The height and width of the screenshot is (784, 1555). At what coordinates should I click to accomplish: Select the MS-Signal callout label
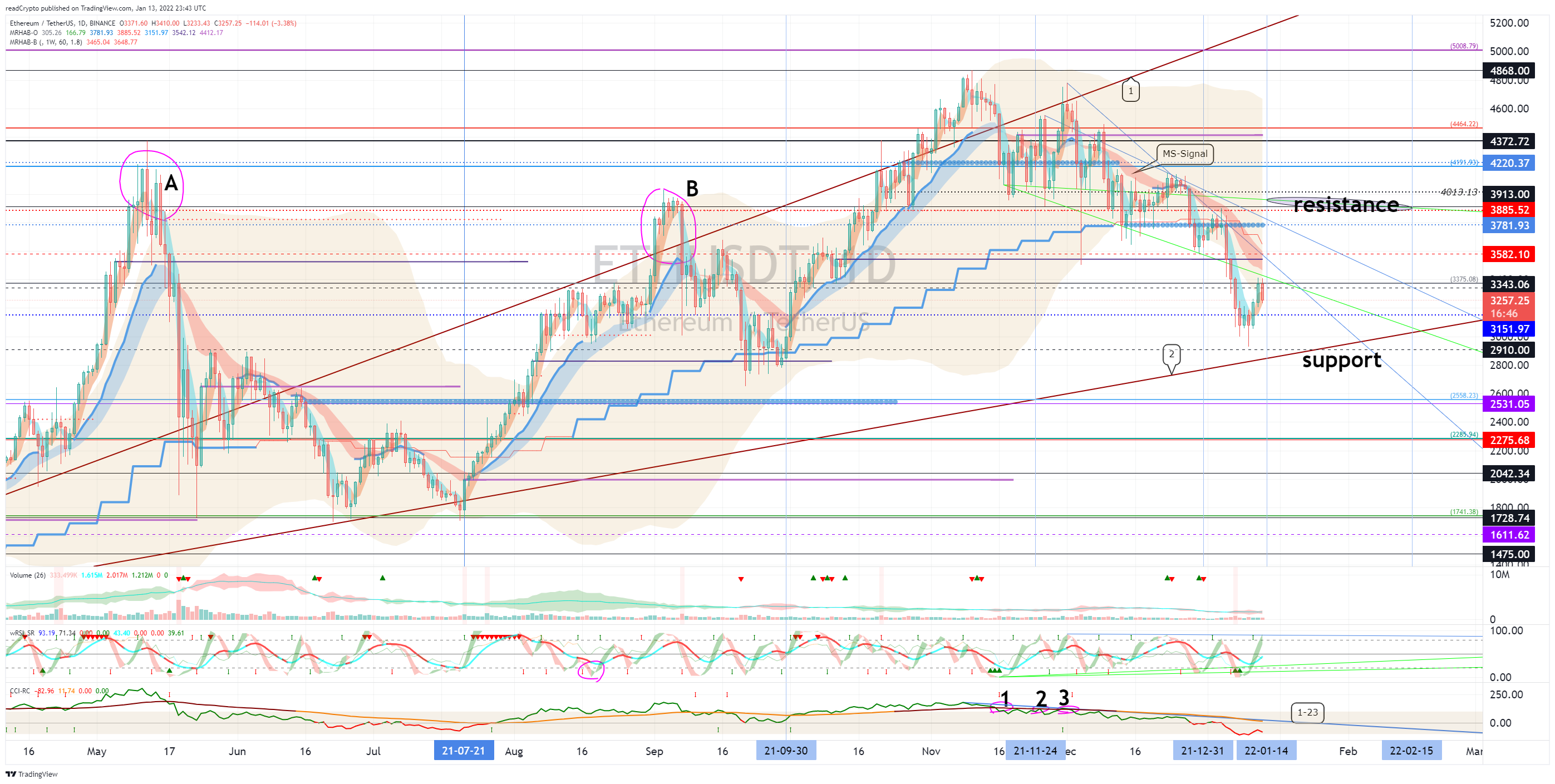(1185, 154)
